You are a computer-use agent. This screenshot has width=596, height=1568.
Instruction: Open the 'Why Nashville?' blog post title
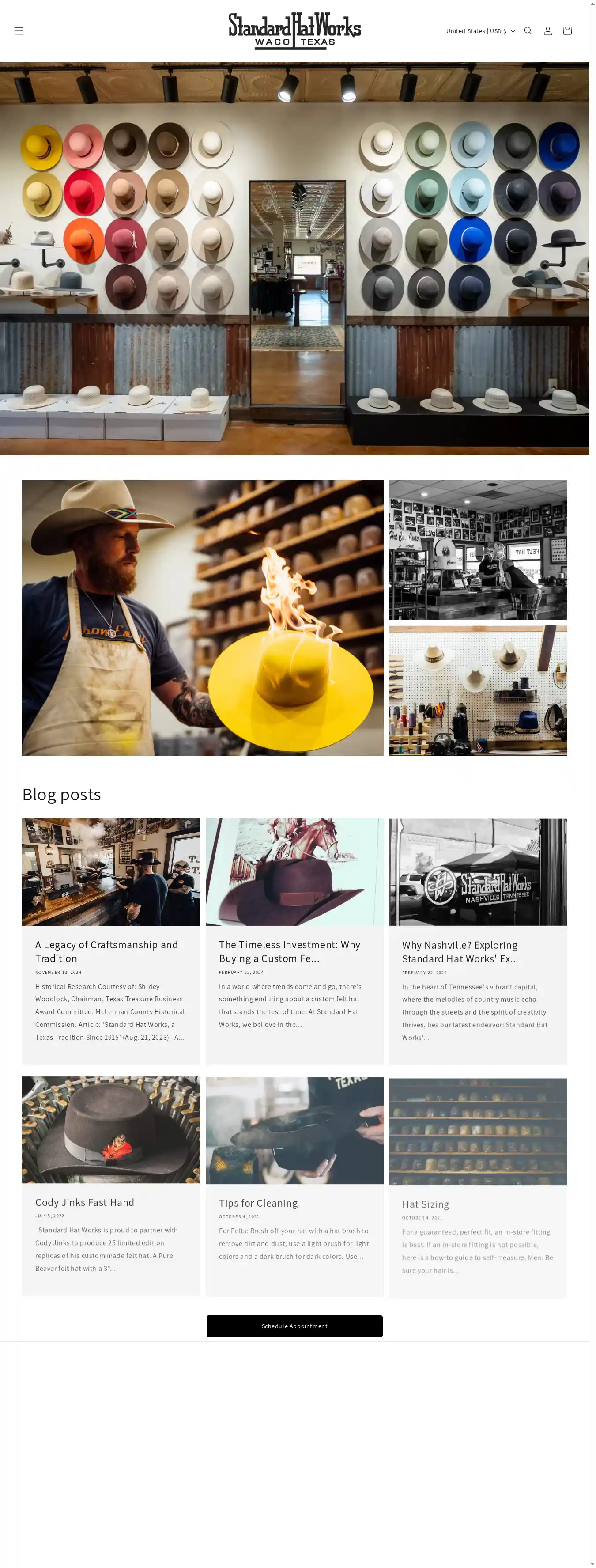[460, 951]
